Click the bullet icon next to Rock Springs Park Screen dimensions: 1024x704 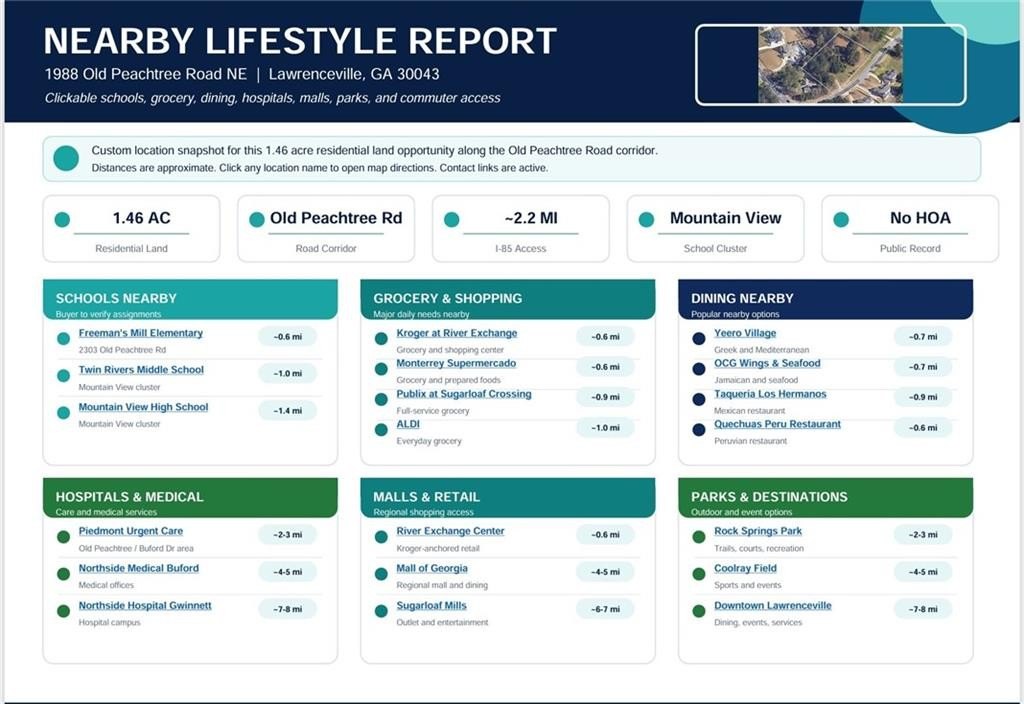click(699, 537)
